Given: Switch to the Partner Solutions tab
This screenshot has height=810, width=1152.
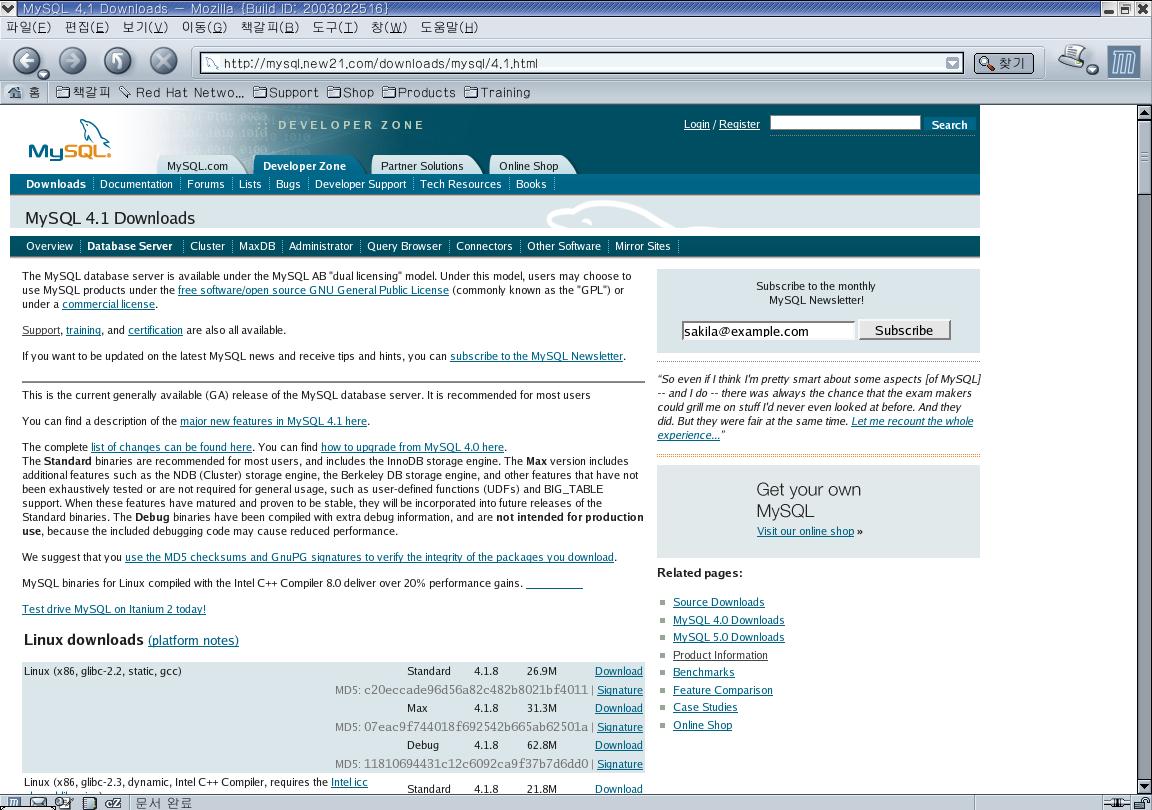Looking at the screenshot, I should pos(422,166).
